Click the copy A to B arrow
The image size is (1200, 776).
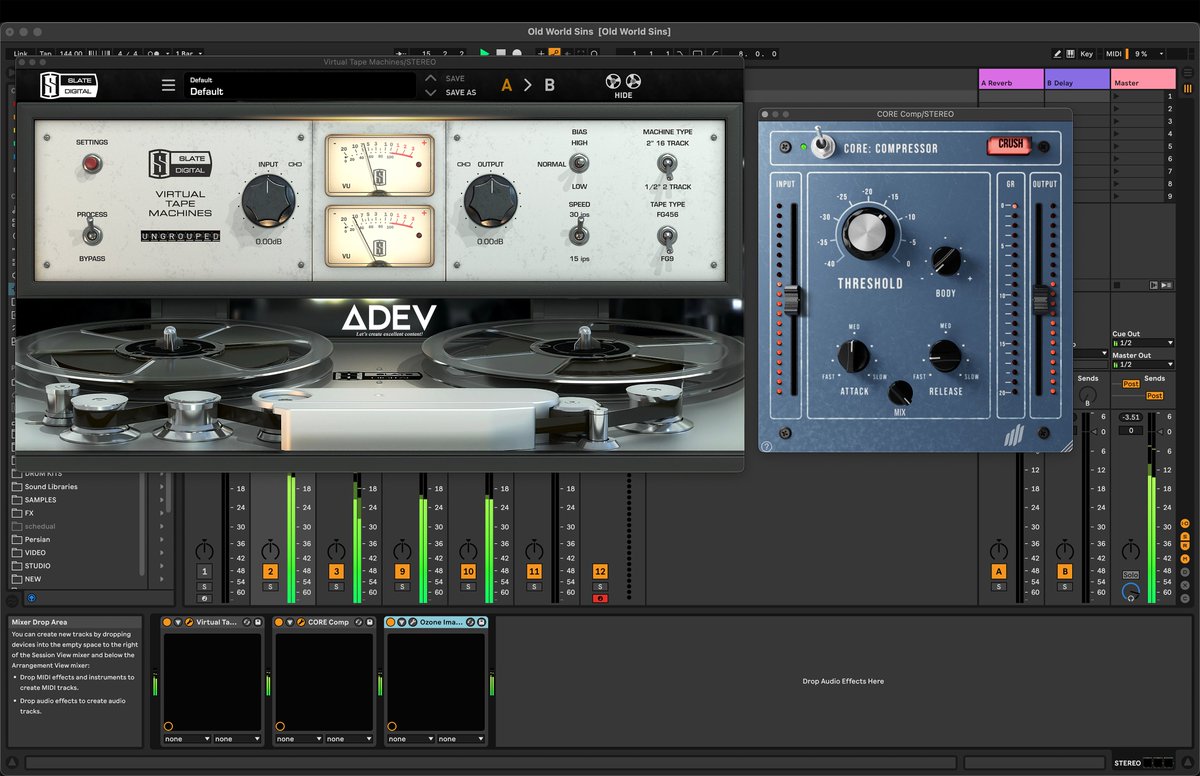coord(528,86)
